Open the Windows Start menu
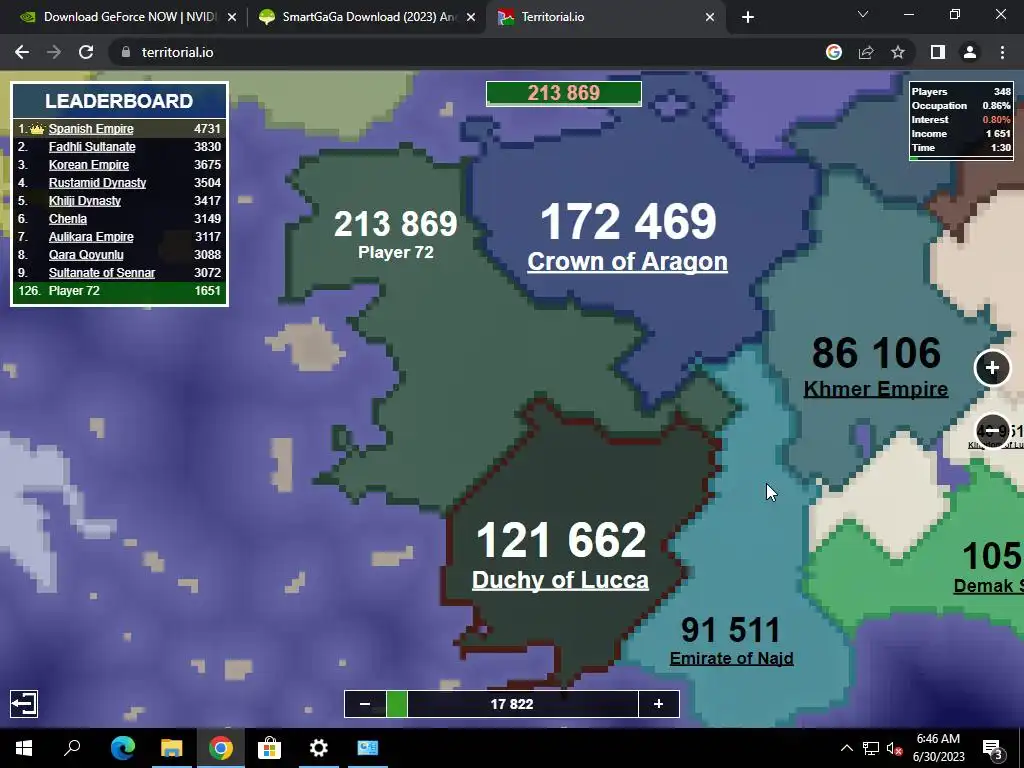Viewport: 1024px width, 768px height. point(24,748)
